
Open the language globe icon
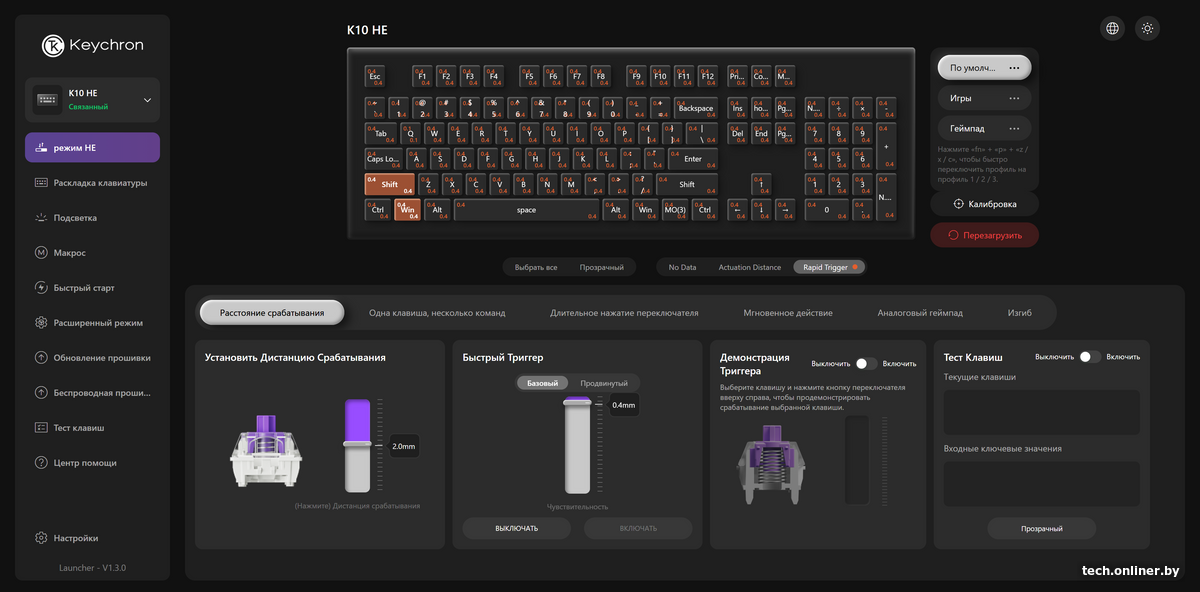tap(1112, 28)
